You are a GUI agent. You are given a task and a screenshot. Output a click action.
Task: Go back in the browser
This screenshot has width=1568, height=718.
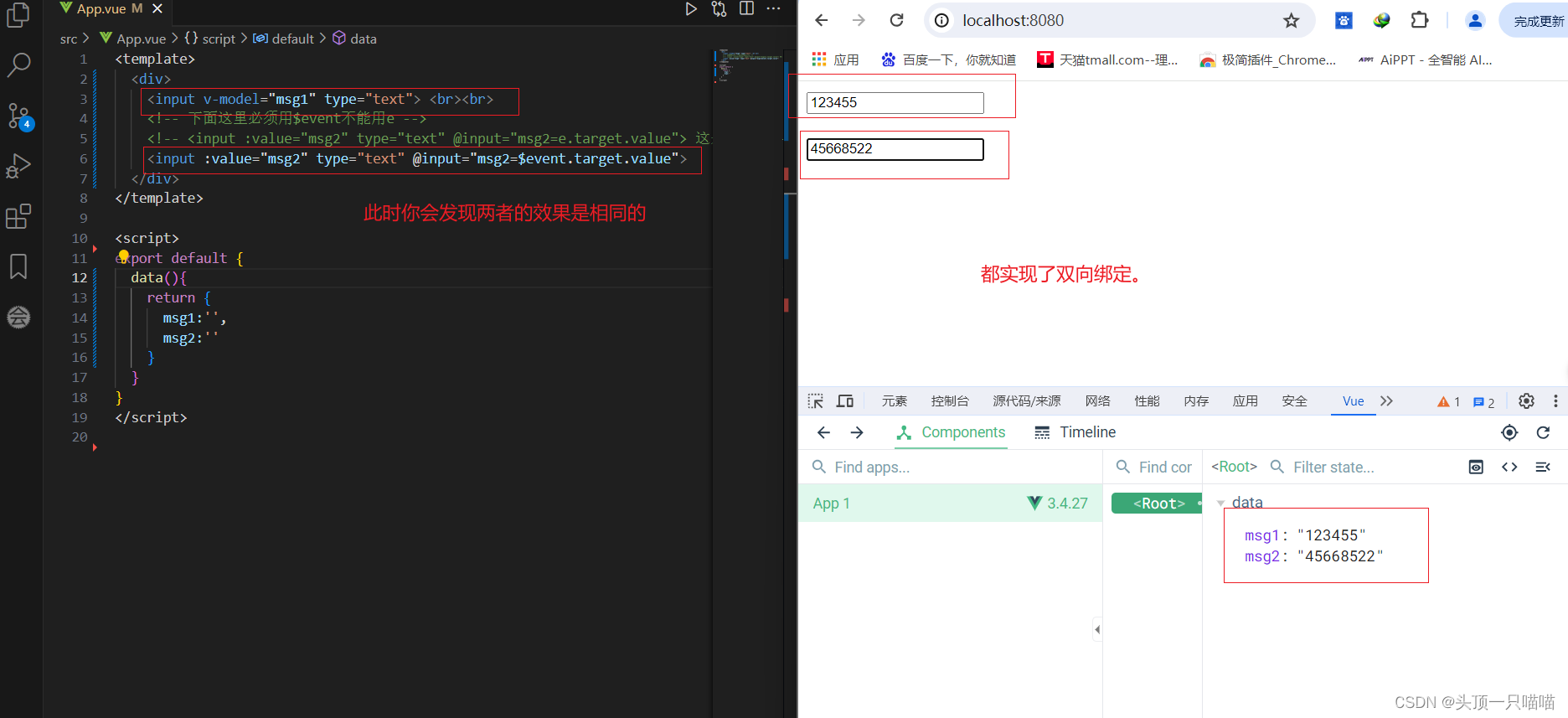click(822, 20)
